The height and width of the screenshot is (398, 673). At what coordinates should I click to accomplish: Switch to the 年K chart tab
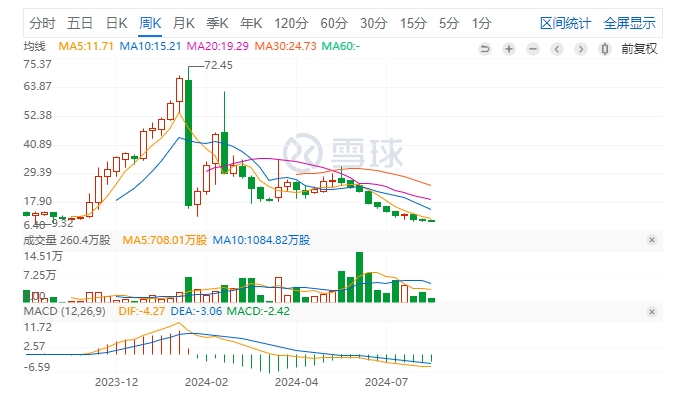click(251, 23)
